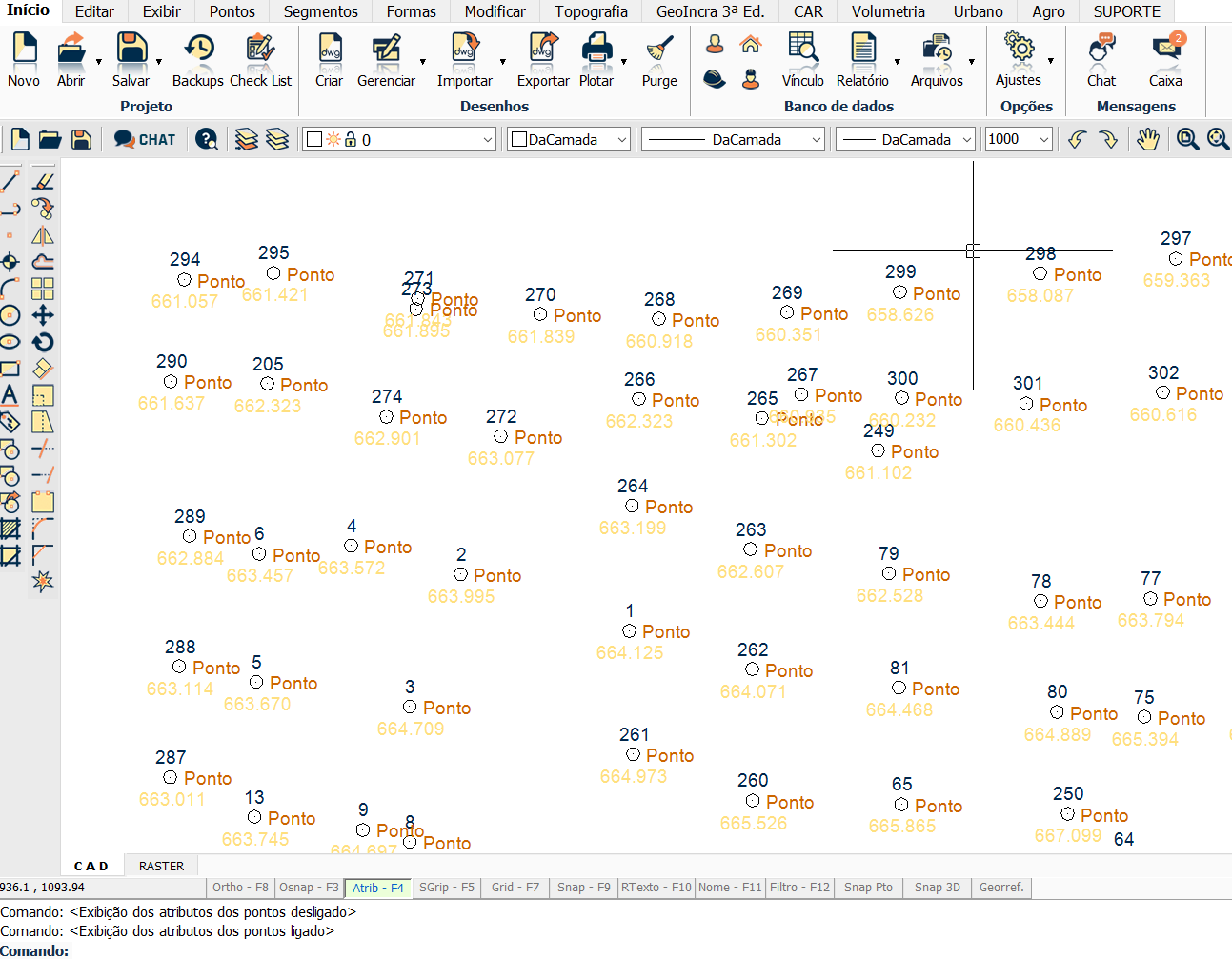Open the Topografia ribbon tab

[x=591, y=11]
